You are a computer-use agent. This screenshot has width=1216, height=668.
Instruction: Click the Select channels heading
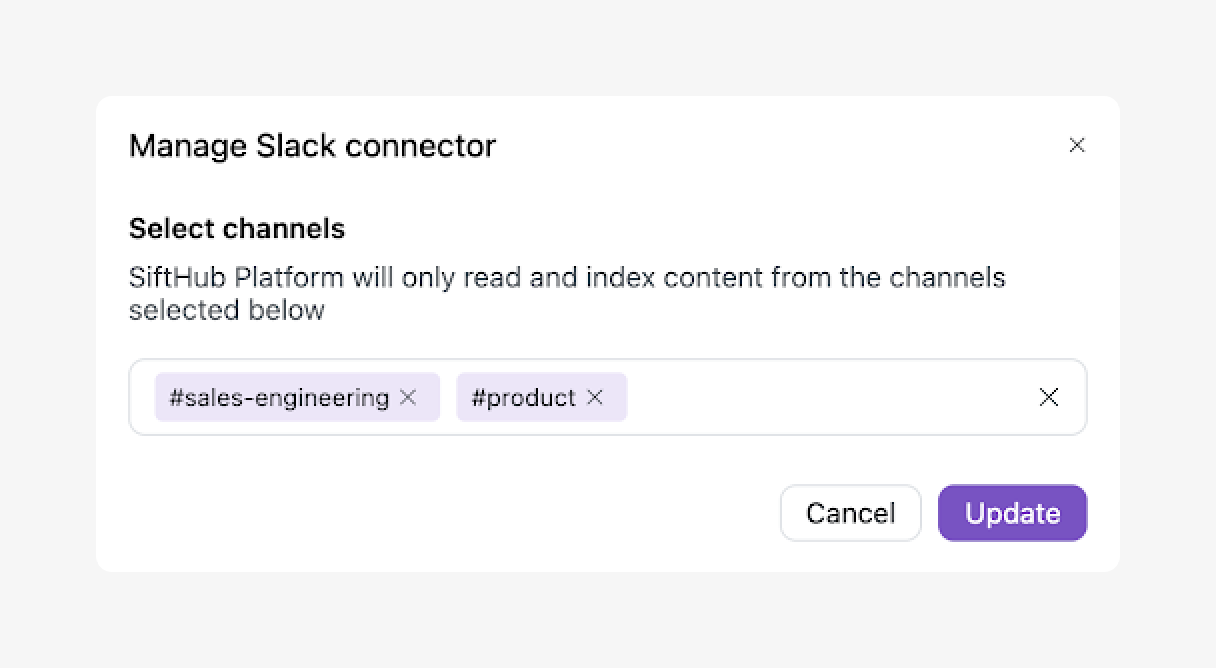(x=237, y=229)
